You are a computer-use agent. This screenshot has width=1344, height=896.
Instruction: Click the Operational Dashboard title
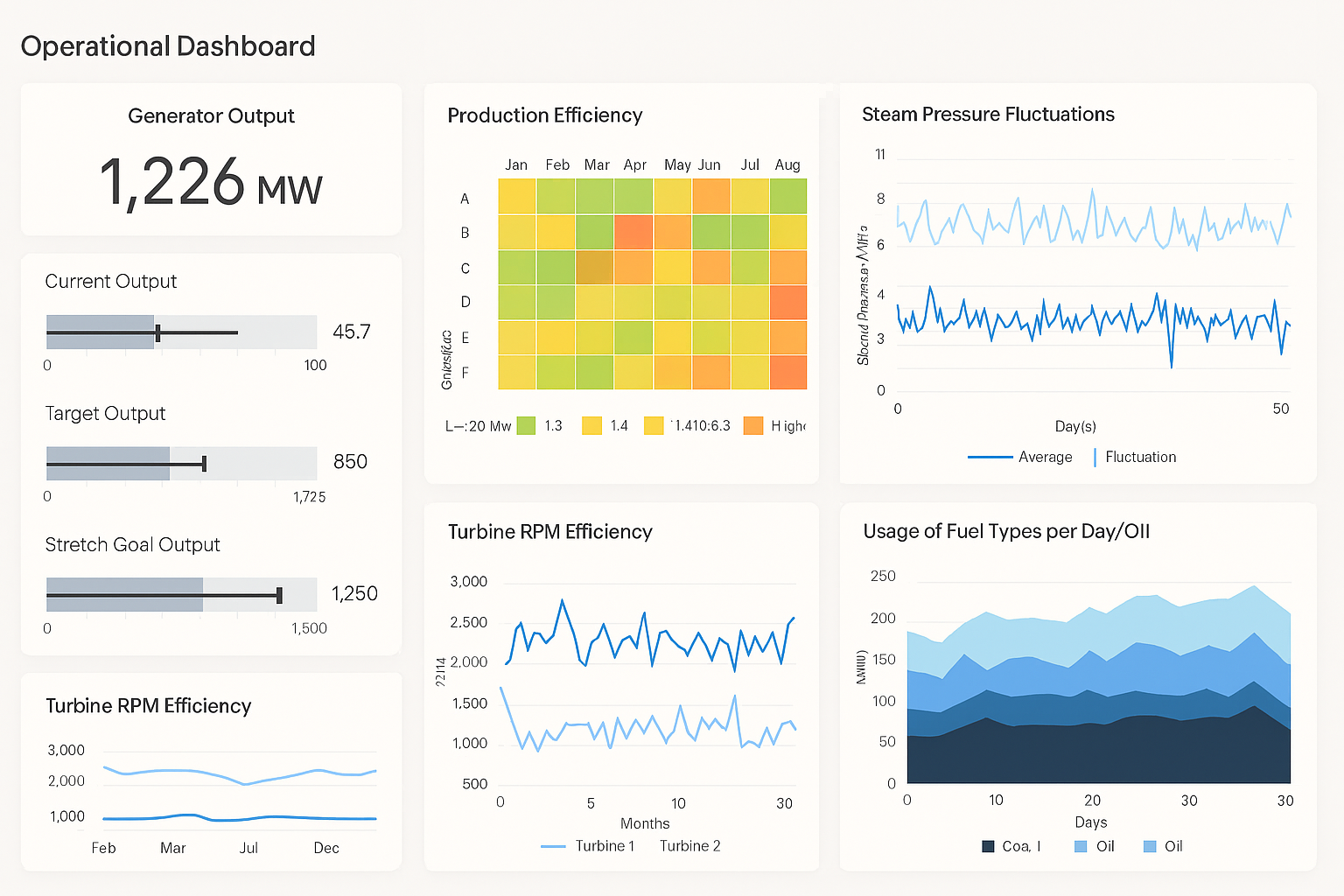coord(168,45)
